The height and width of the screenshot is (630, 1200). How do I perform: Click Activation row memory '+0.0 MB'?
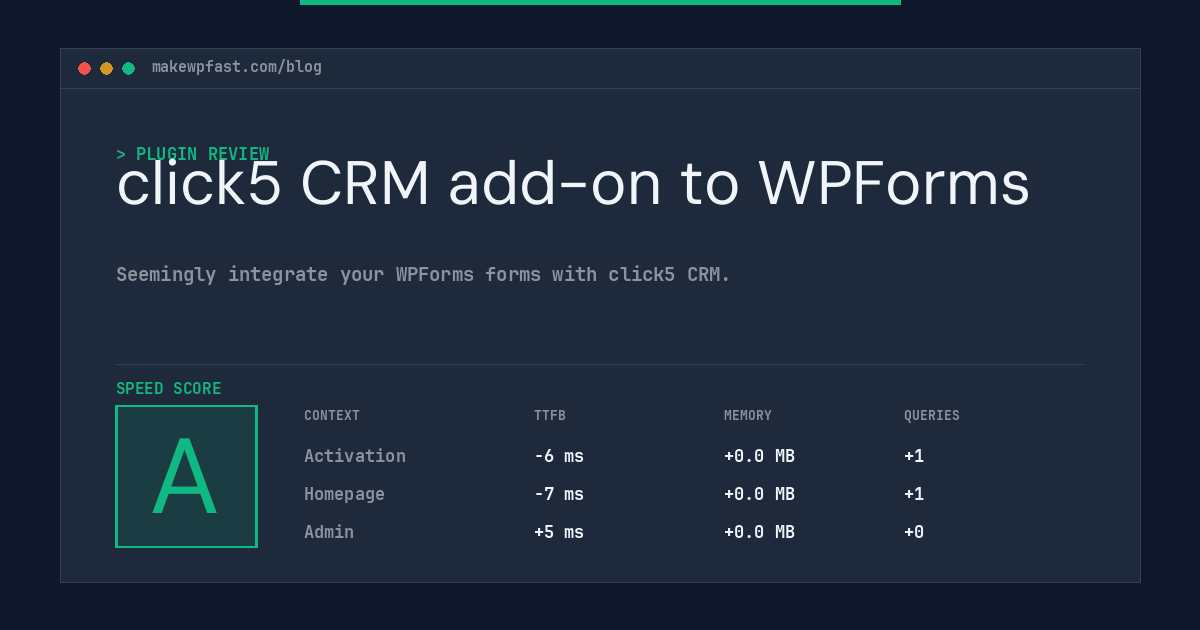click(x=759, y=456)
